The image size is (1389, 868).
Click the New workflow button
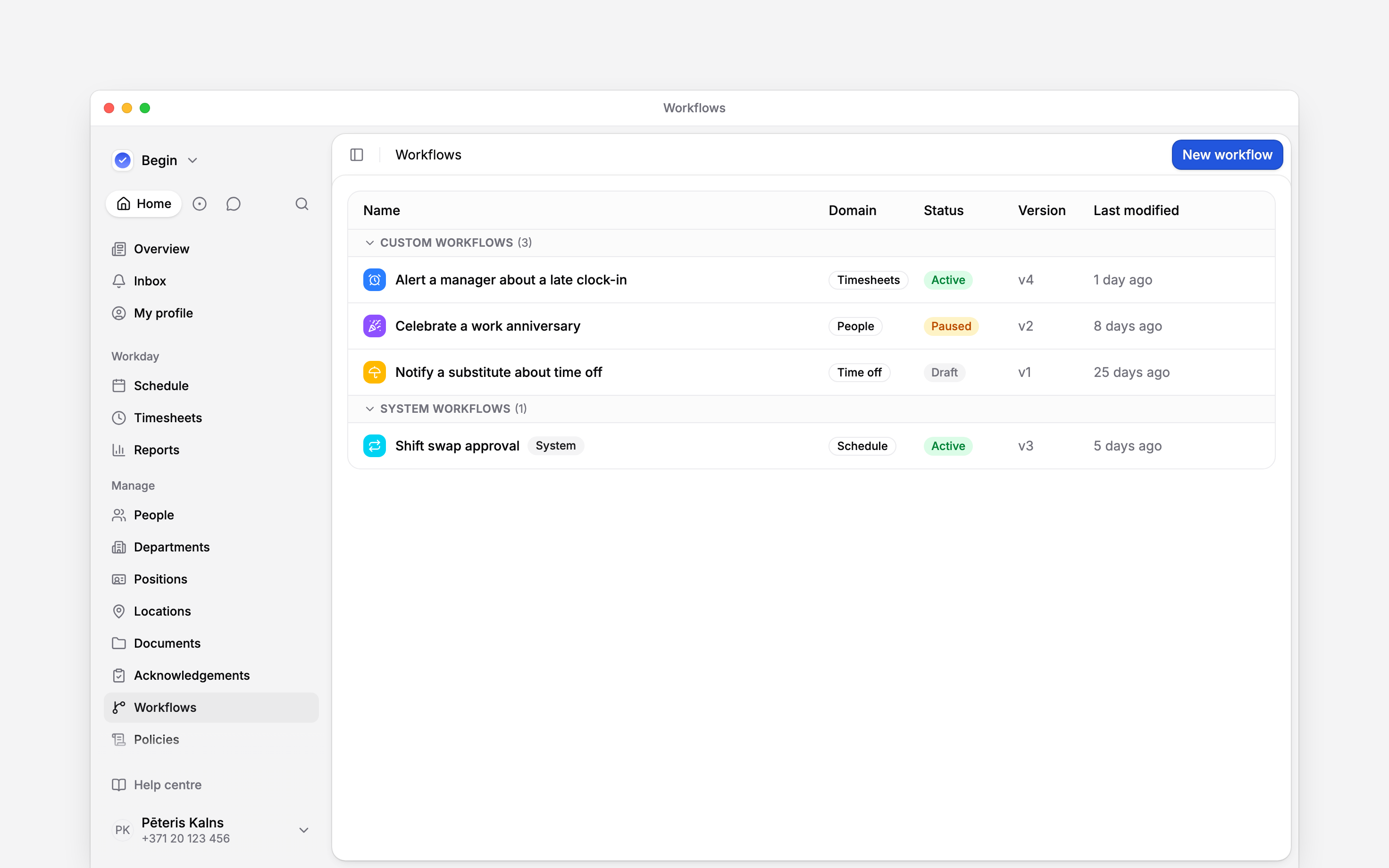pyautogui.click(x=1227, y=155)
